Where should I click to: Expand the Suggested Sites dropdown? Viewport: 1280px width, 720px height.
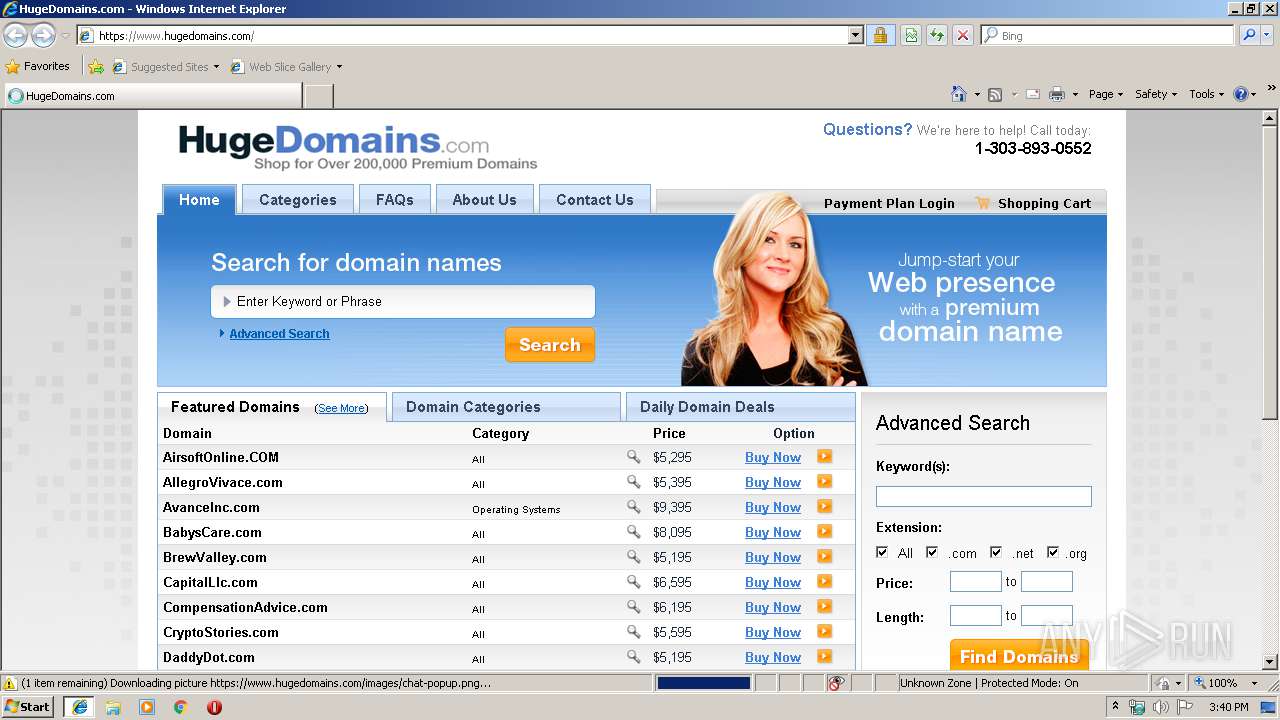[x=216, y=67]
